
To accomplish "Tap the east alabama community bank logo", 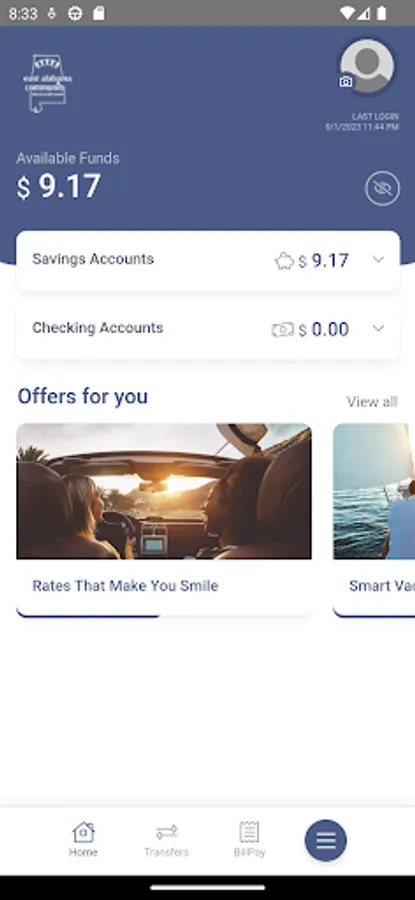I will click(48, 83).
